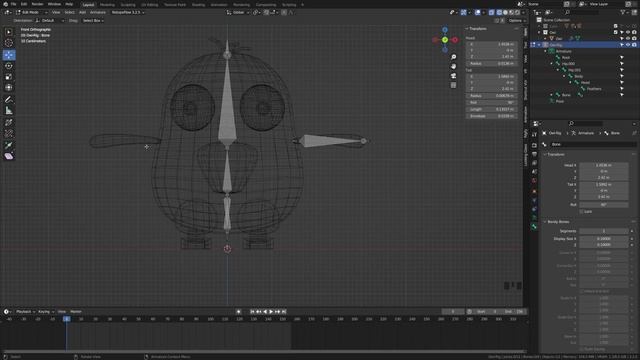The height and width of the screenshot is (360, 640).
Task: Click the blue Z axis gizmo ball
Action: tap(445, 30)
